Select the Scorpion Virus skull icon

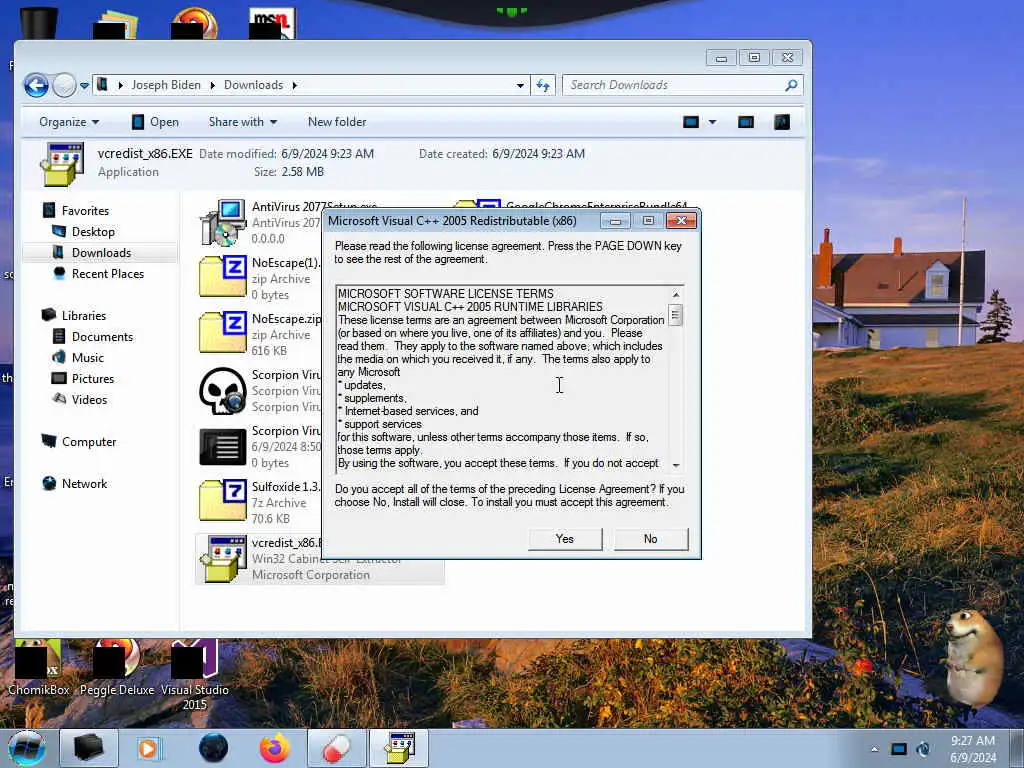pos(223,391)
